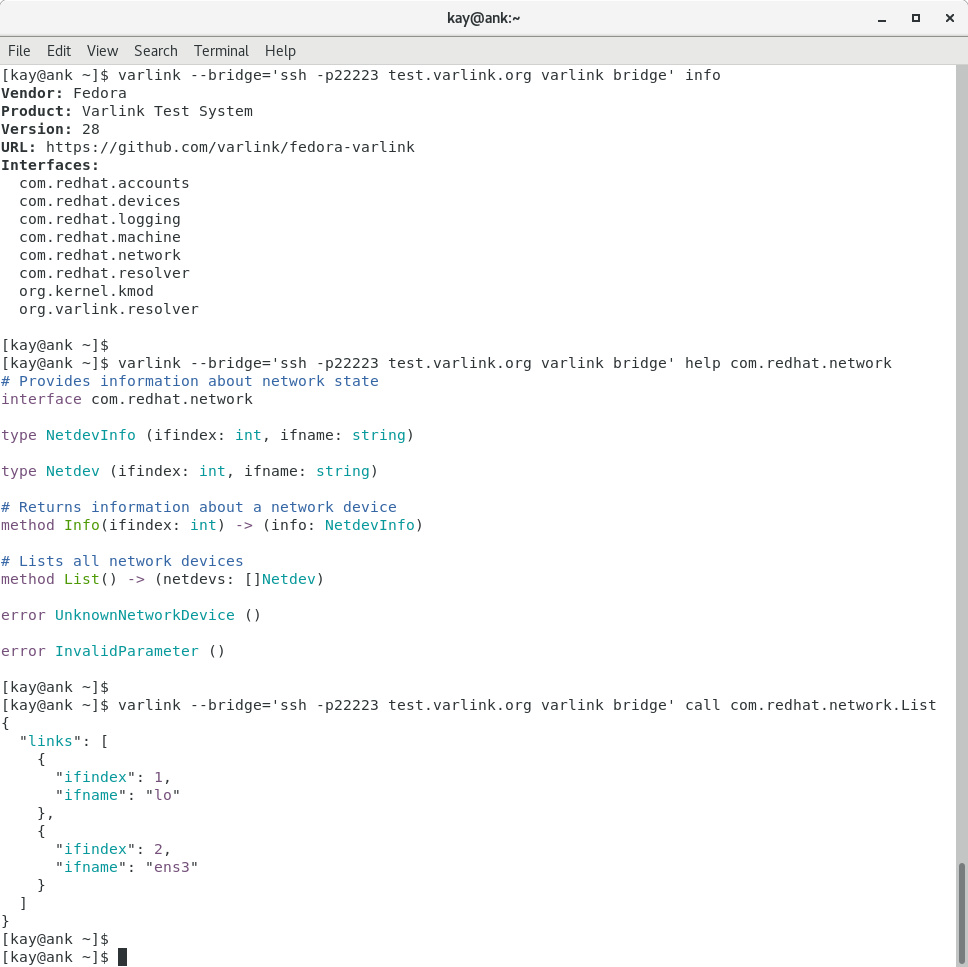Click the org.varlink.resolver interface line
The image size is (968, 967).
[x=109, y=309]
